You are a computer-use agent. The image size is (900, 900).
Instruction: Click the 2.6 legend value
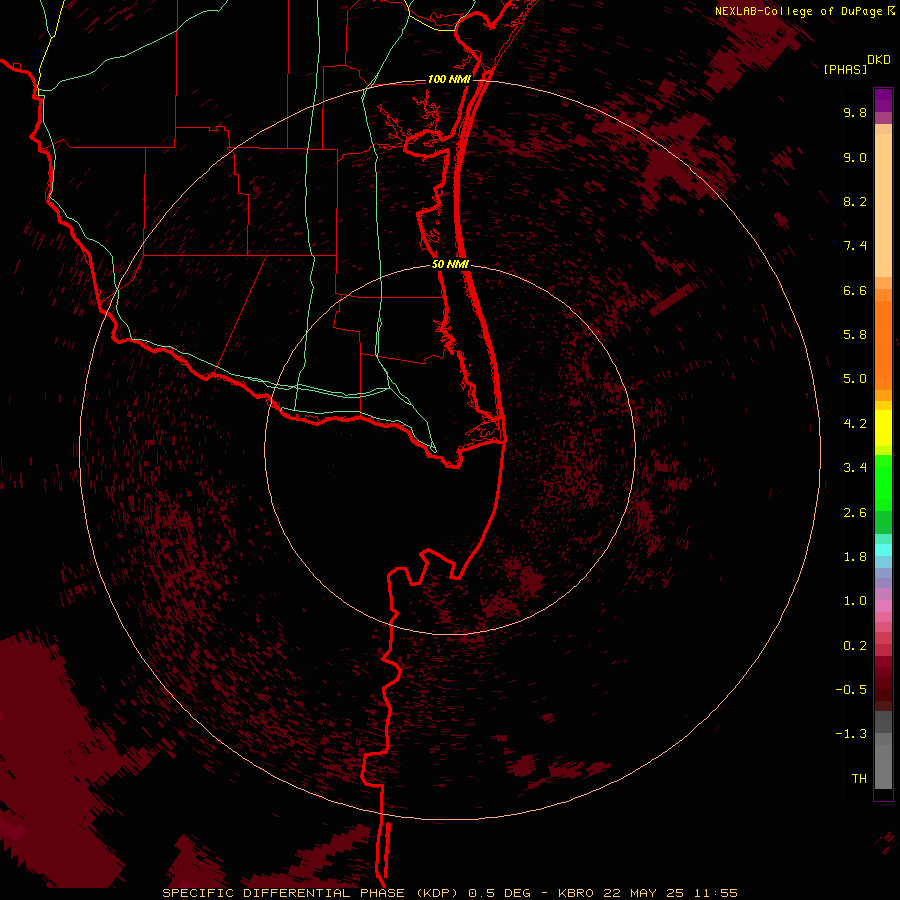click(x=855, y=513)
